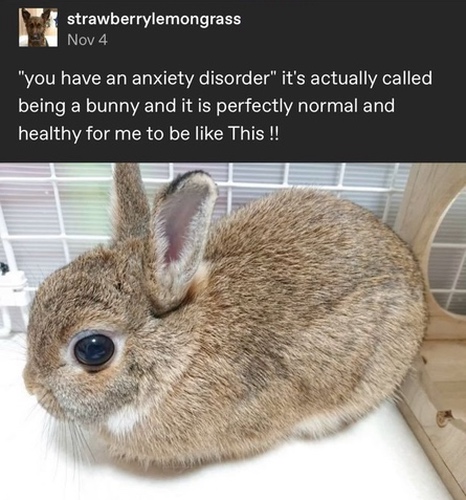Click the white plastic object at left edge
This screenshot has width=466, height=500.
13,300
